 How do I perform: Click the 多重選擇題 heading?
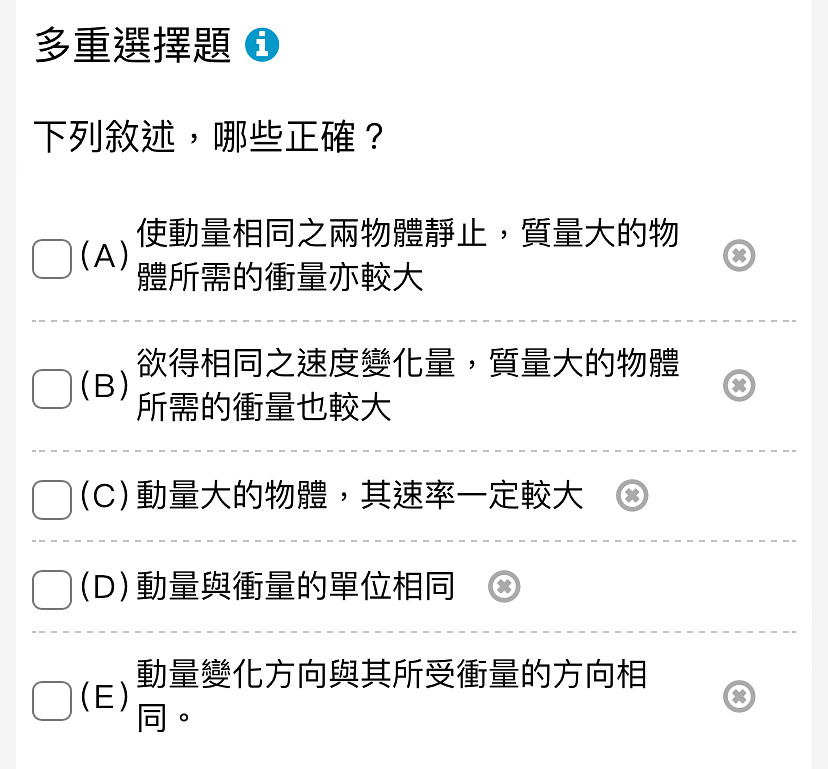click(133, 45)
